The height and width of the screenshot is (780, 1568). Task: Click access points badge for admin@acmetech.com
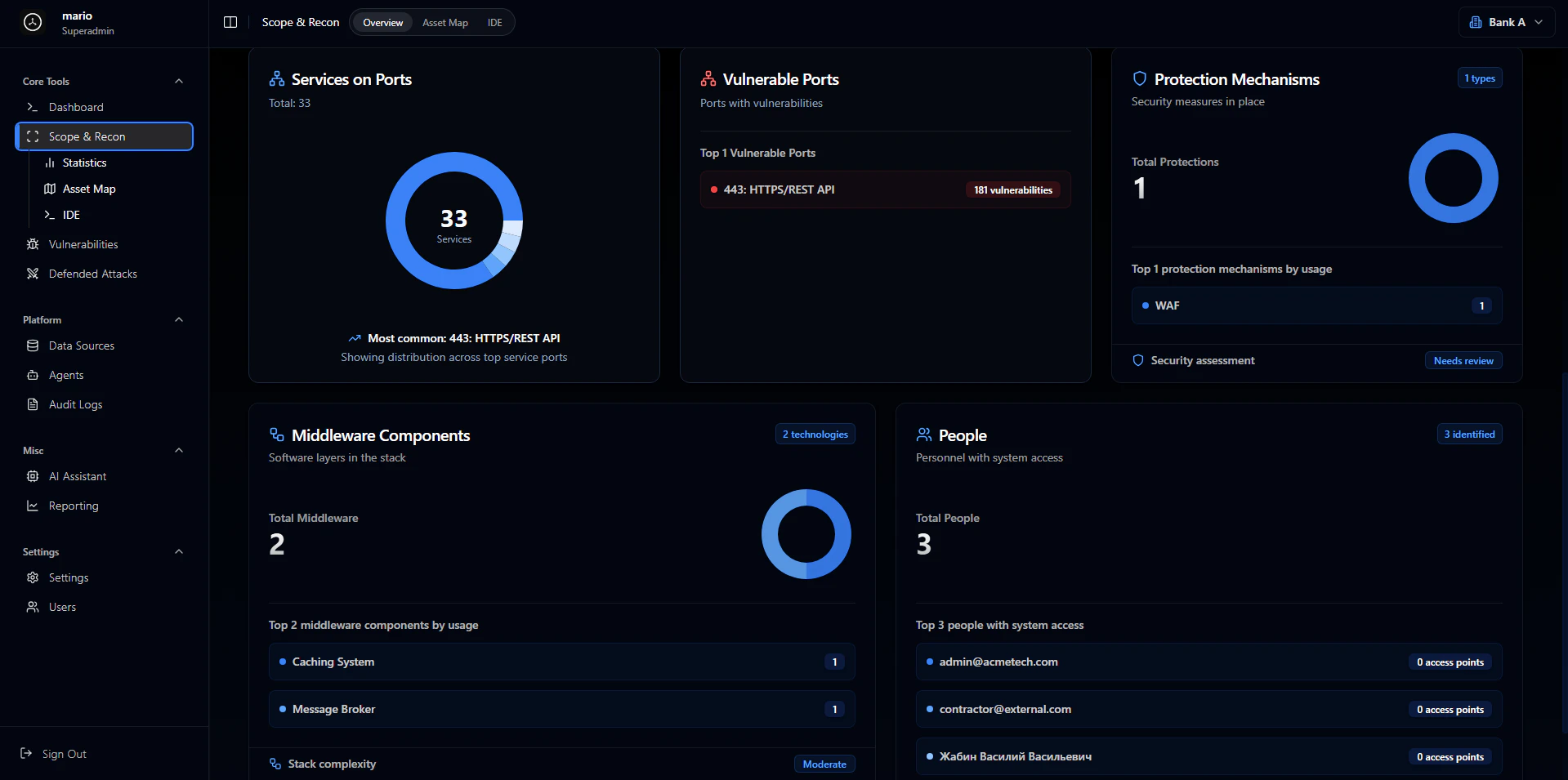[x=1450, y=662]
